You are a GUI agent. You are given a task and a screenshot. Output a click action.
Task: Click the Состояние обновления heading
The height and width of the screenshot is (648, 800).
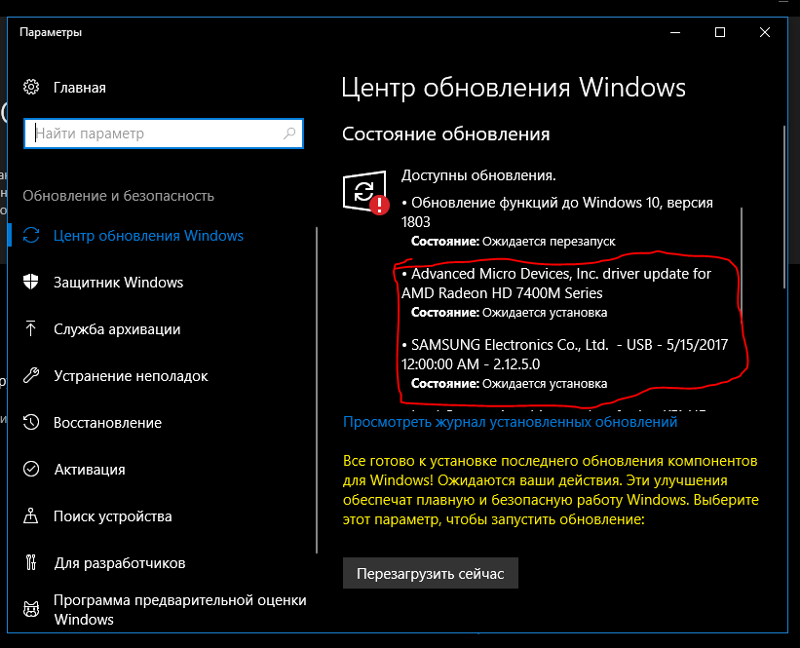click(446, 134)
